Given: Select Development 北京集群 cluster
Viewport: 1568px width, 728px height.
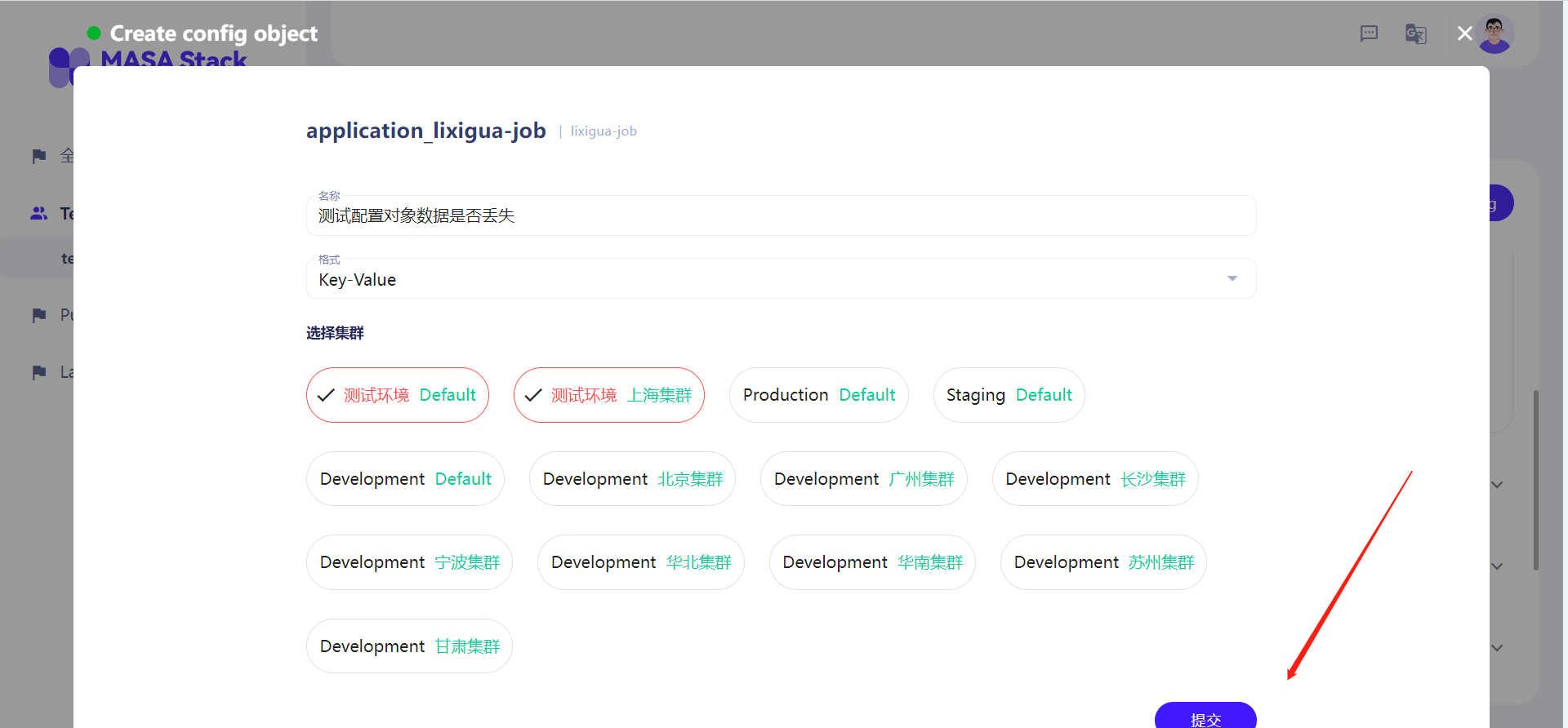Looking at the screenshot, I should 633,479.
